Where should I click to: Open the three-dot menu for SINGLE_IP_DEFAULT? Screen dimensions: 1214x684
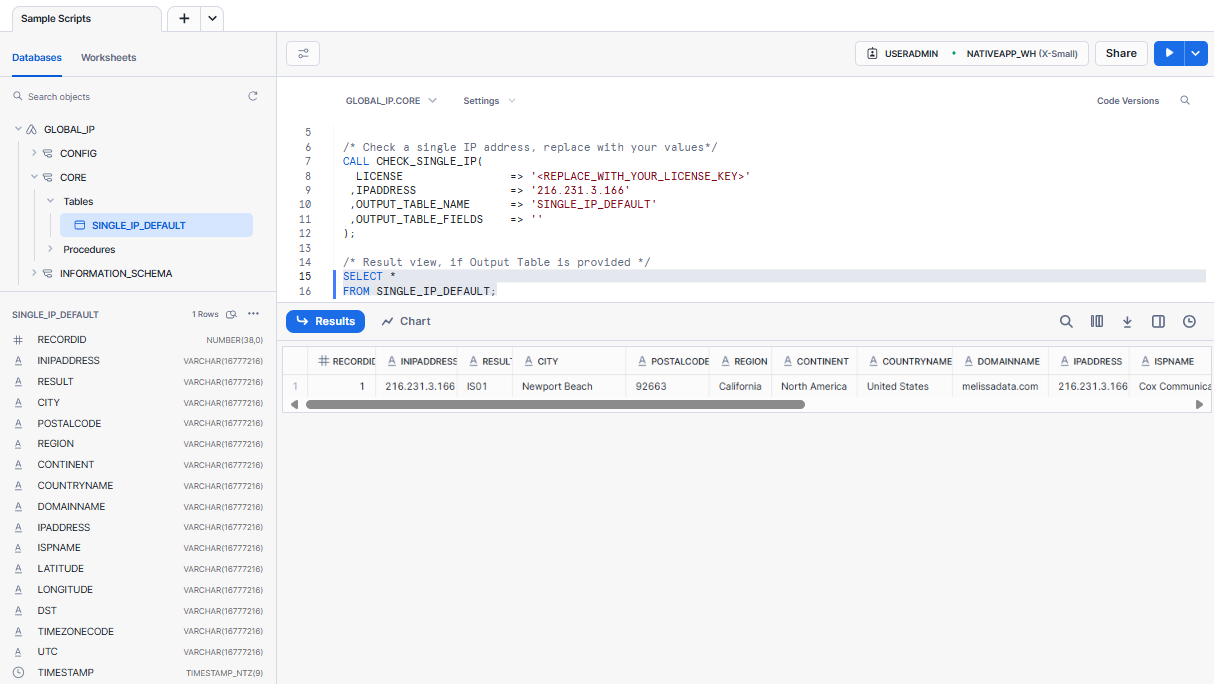click(254, 314)
